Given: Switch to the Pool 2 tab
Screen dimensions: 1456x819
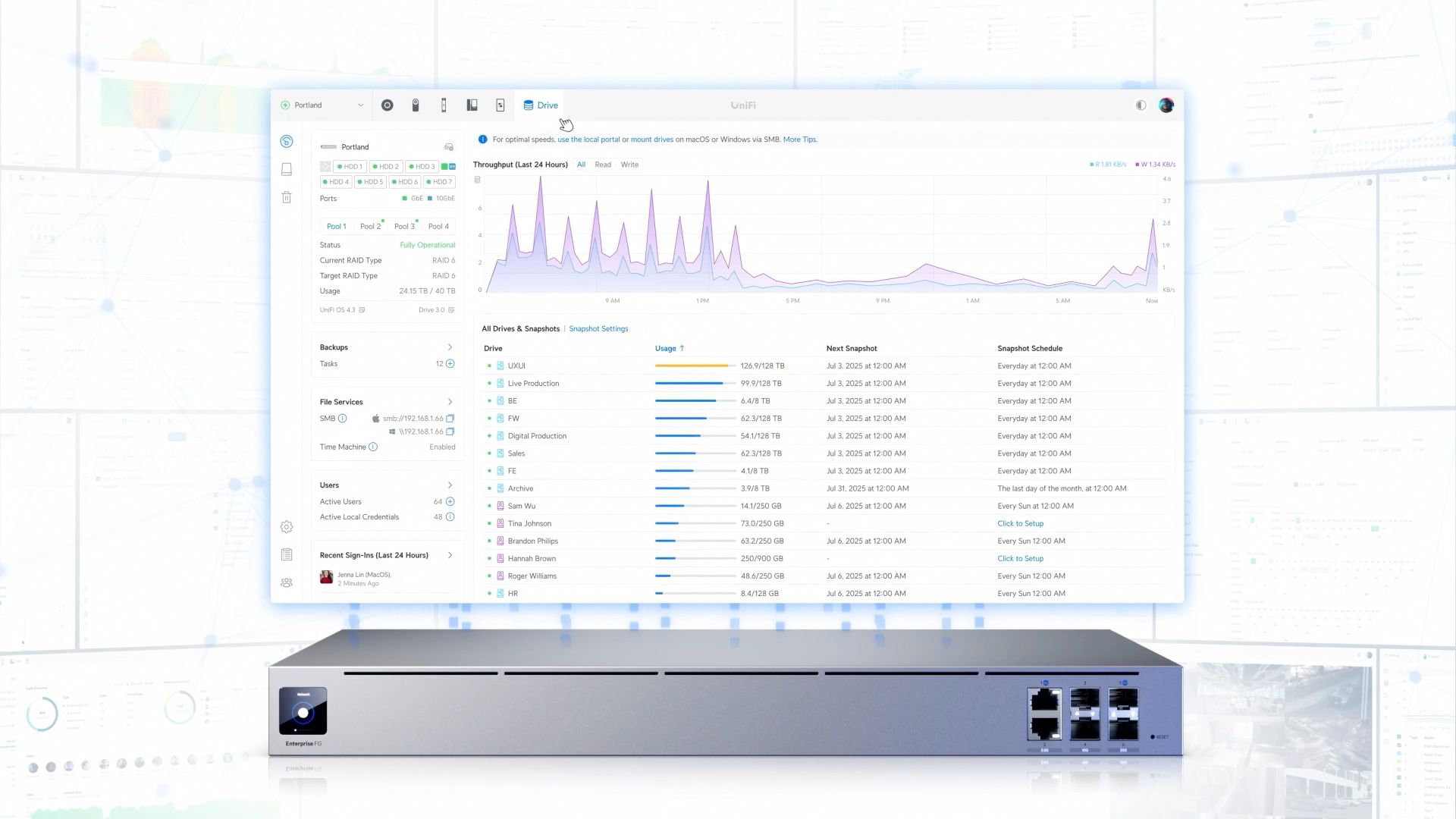Looking at the screenshot, I should pos(370,226).
